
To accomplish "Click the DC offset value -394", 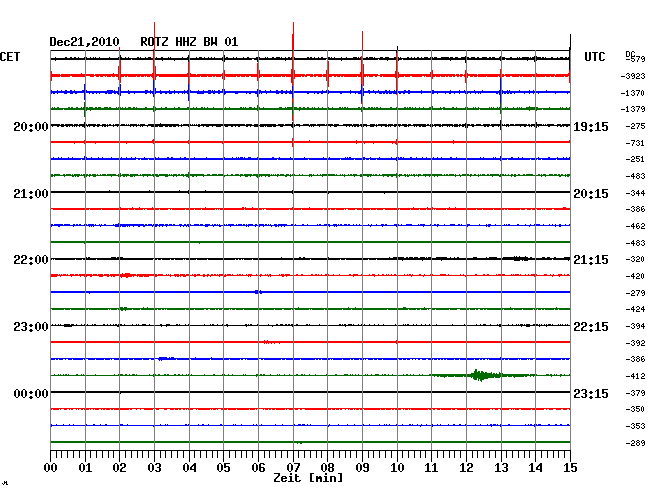I will (x=635, y=327).
